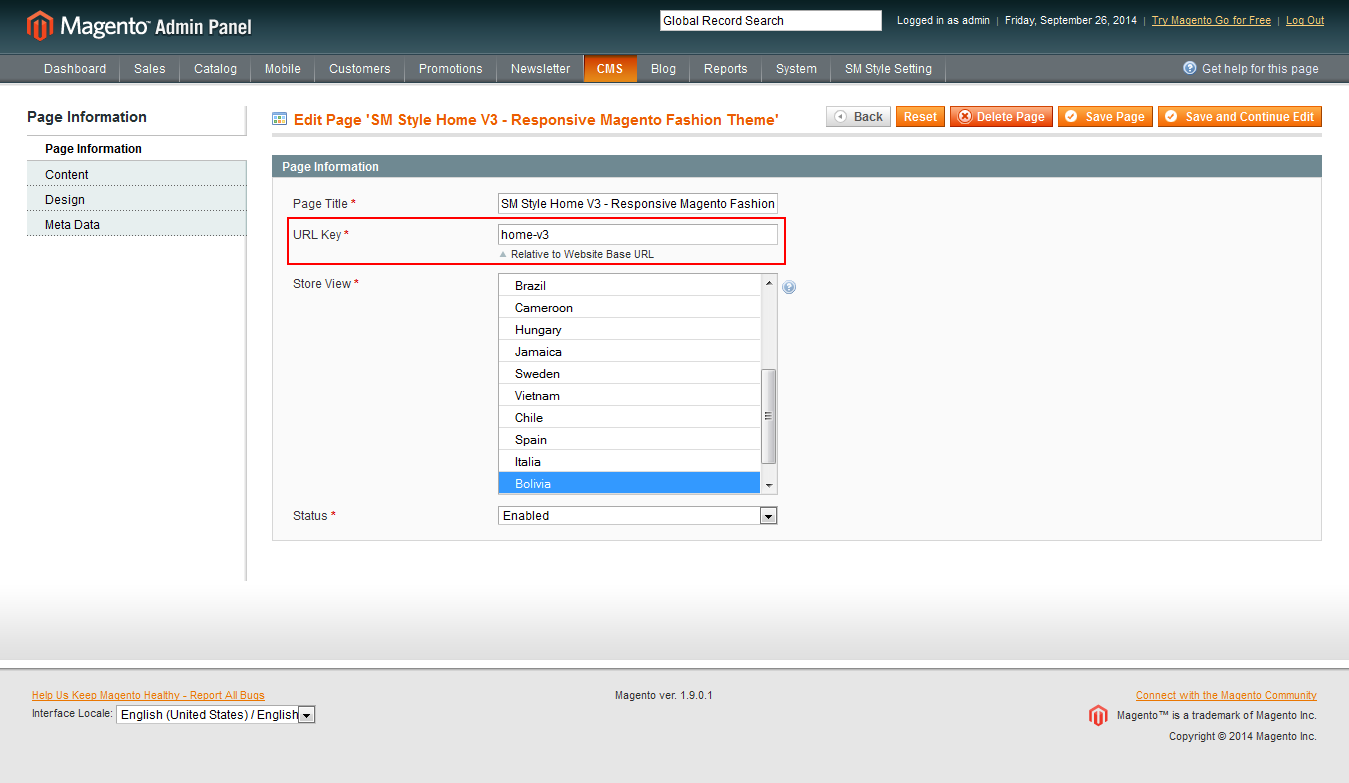Open the CMS menu
The image size is (1349, 783).
tap(610, 69)
